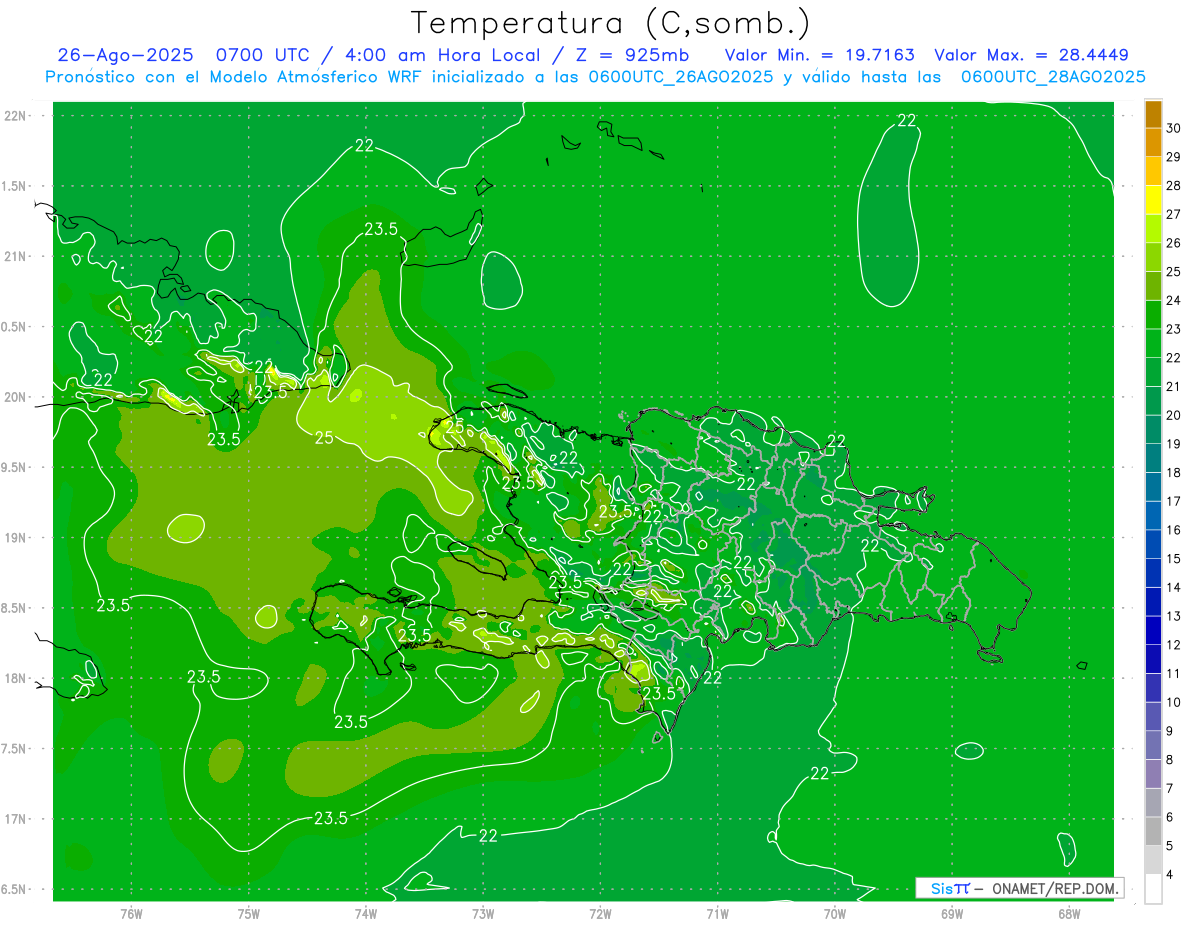Click the "20N" latitude axis label
Screen dimensions: 1200x927
[x=15, y=397]
